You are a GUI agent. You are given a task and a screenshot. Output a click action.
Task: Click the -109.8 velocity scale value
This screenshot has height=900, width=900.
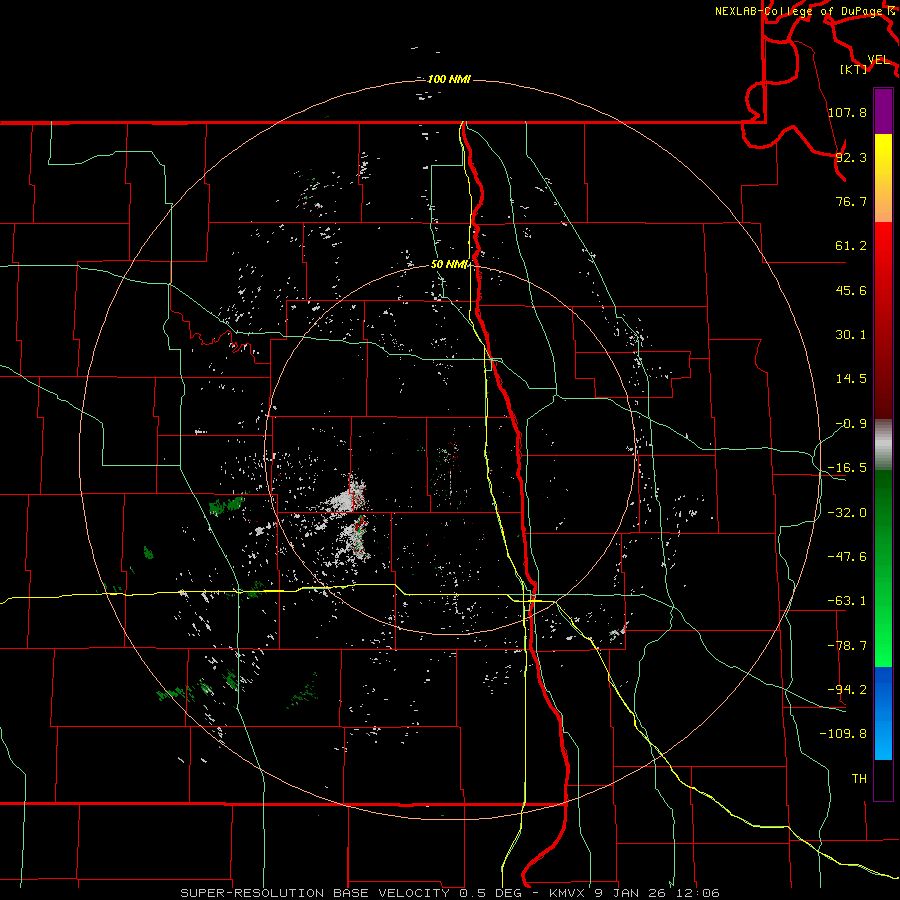point(843,734)
